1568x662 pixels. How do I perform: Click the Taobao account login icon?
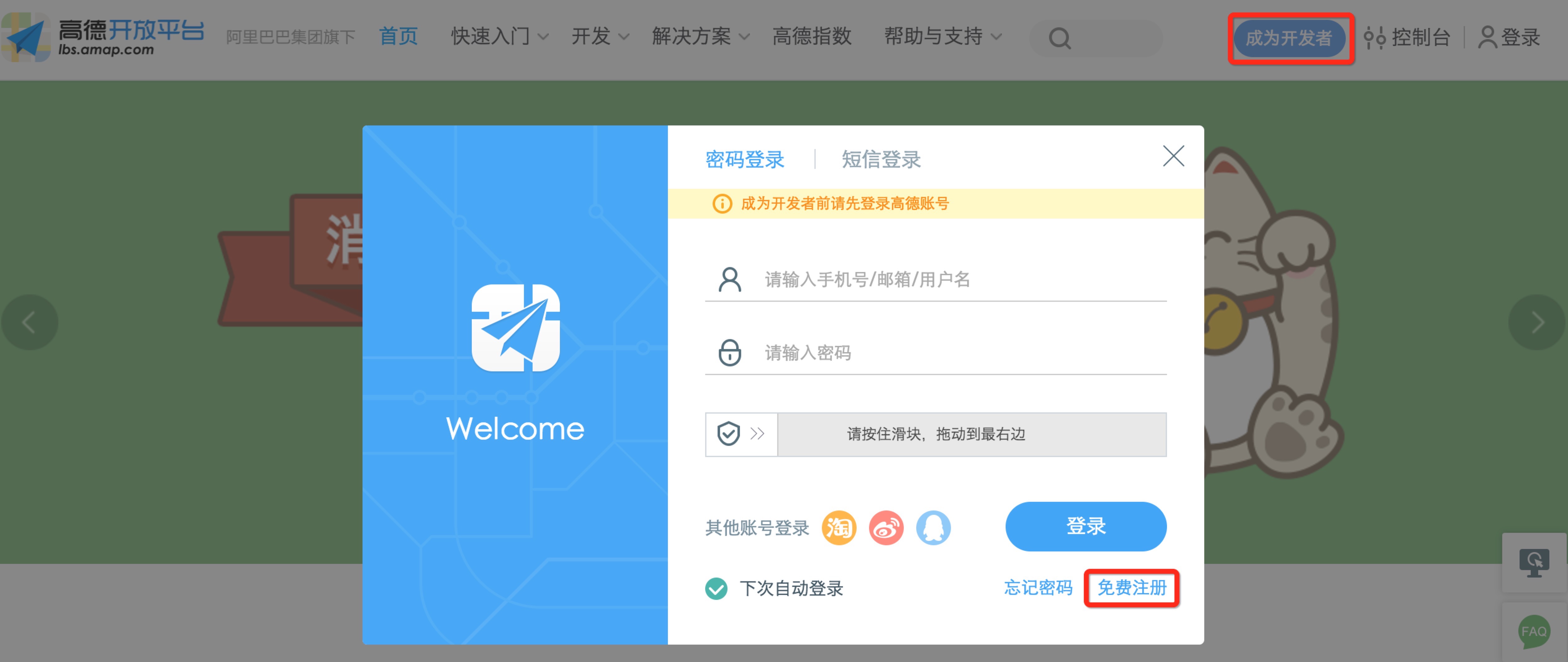click(x=839, y=528)
